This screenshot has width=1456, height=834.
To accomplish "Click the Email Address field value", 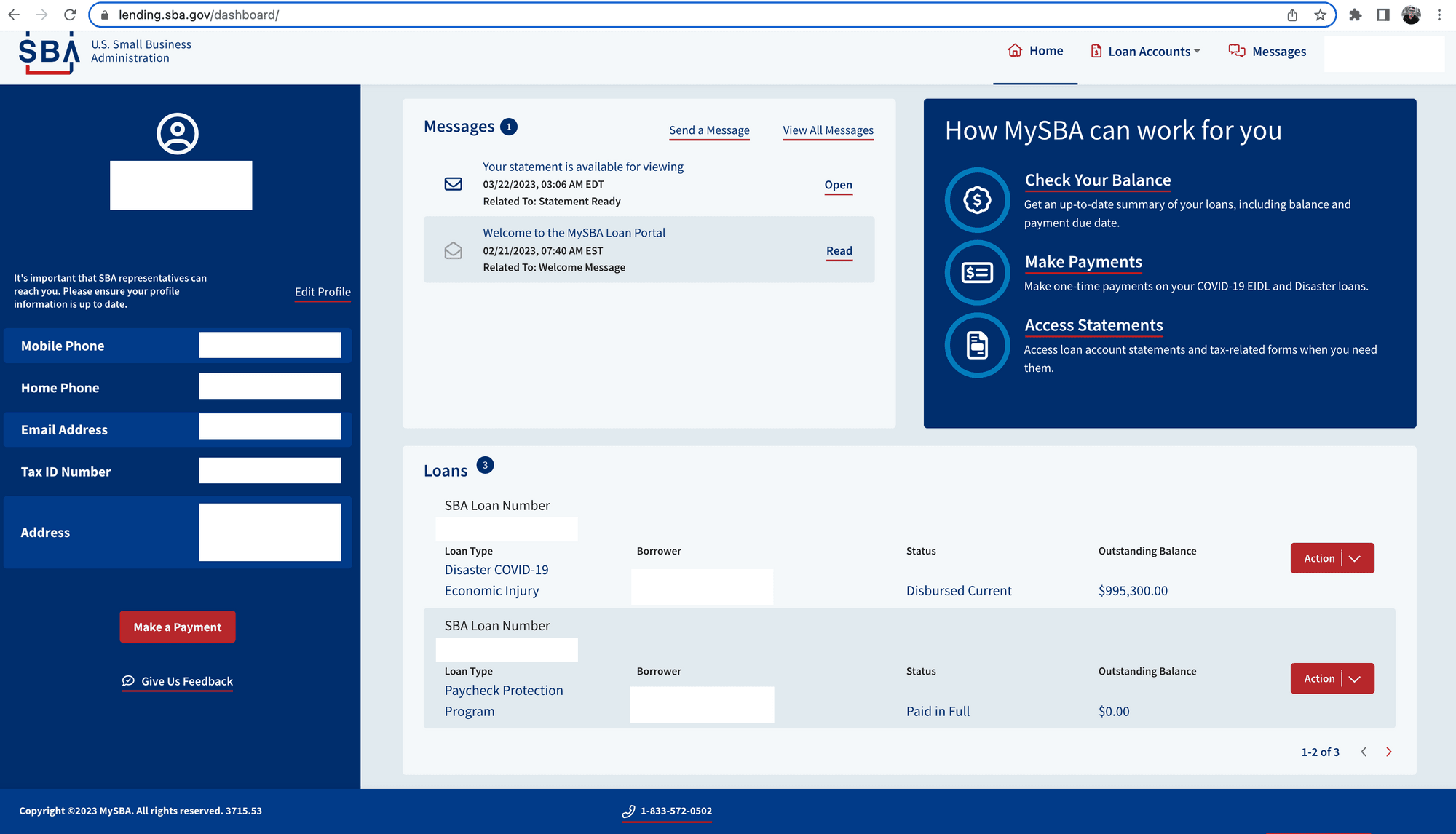I will 269,426.
